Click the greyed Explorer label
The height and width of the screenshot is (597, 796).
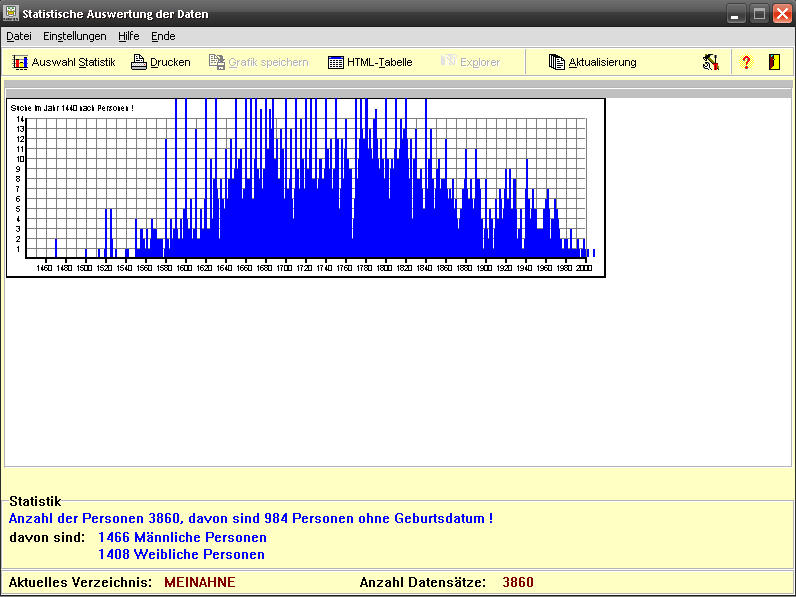coord(480,62)
